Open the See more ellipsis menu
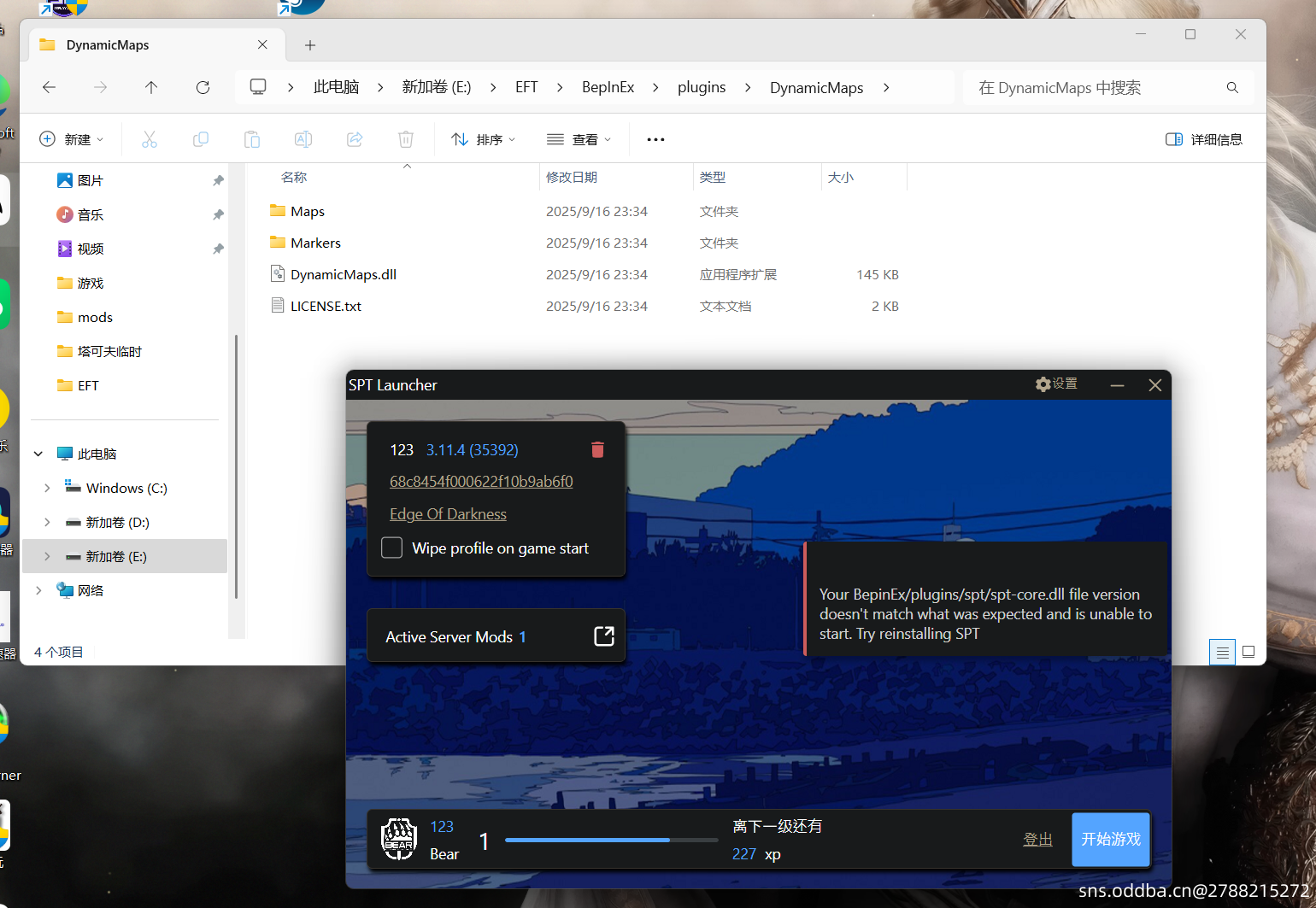This screenshot has height=908, width=1316. 655,139
